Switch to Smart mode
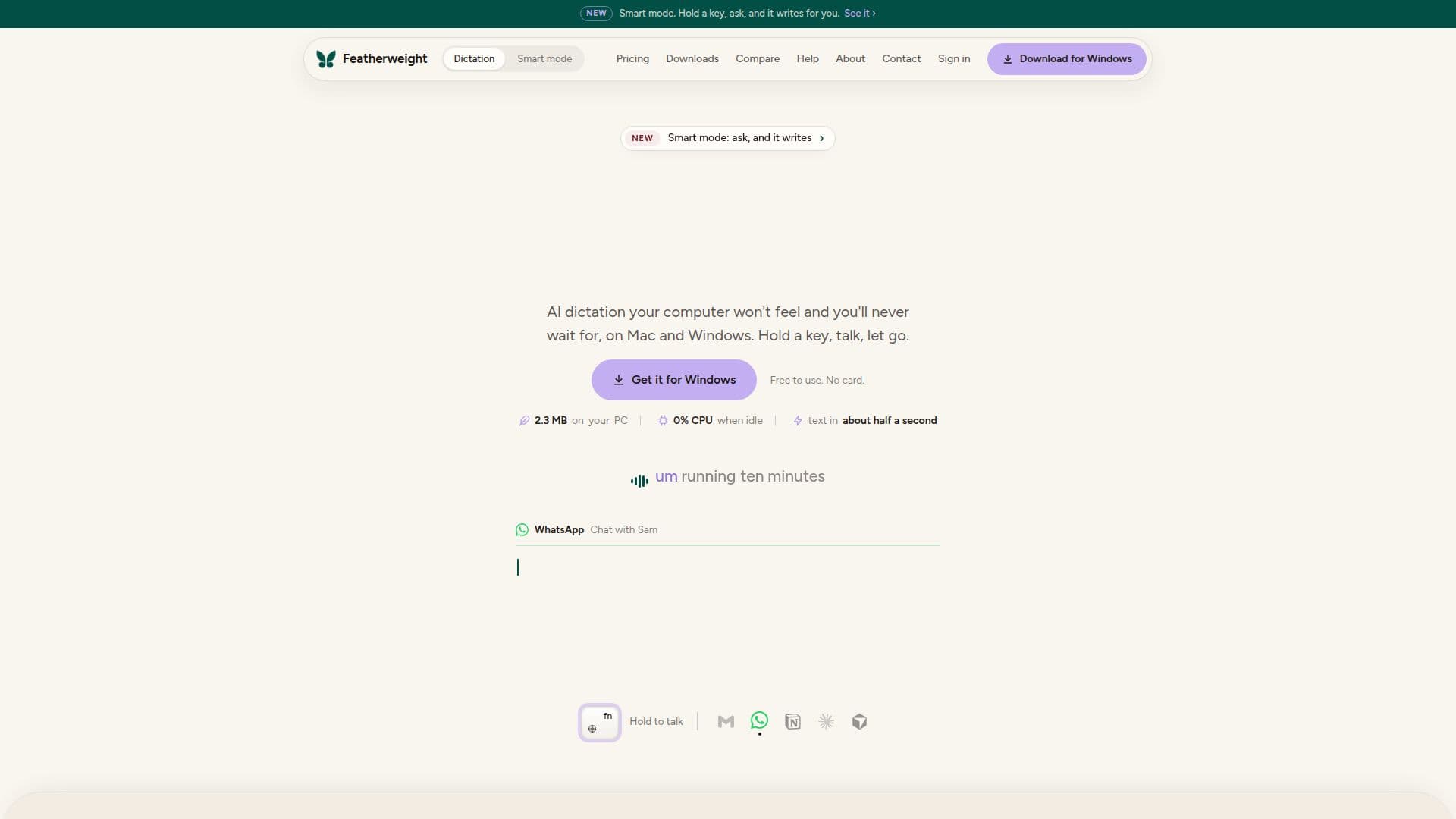Image resolution: width=1456 pixels, height=819 pixels. 544,59
